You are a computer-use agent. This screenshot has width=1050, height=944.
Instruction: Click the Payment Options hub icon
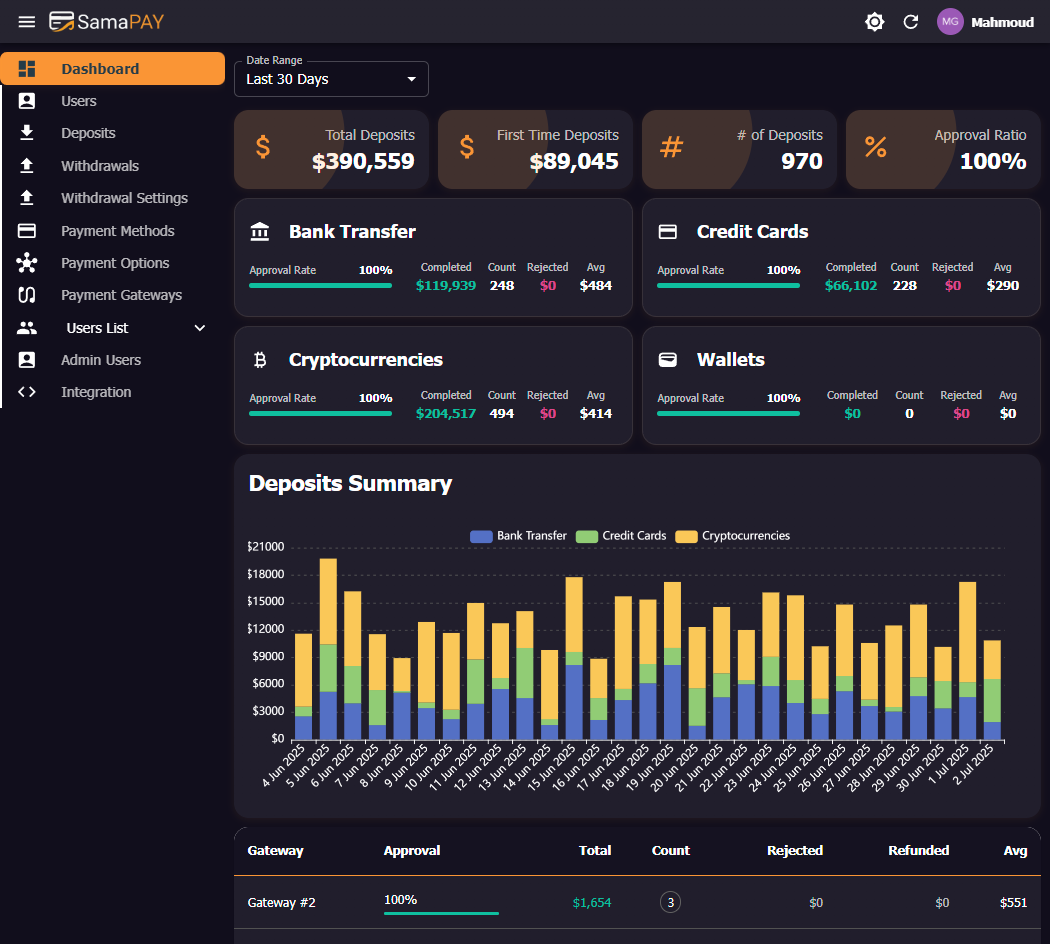(27, 263)
